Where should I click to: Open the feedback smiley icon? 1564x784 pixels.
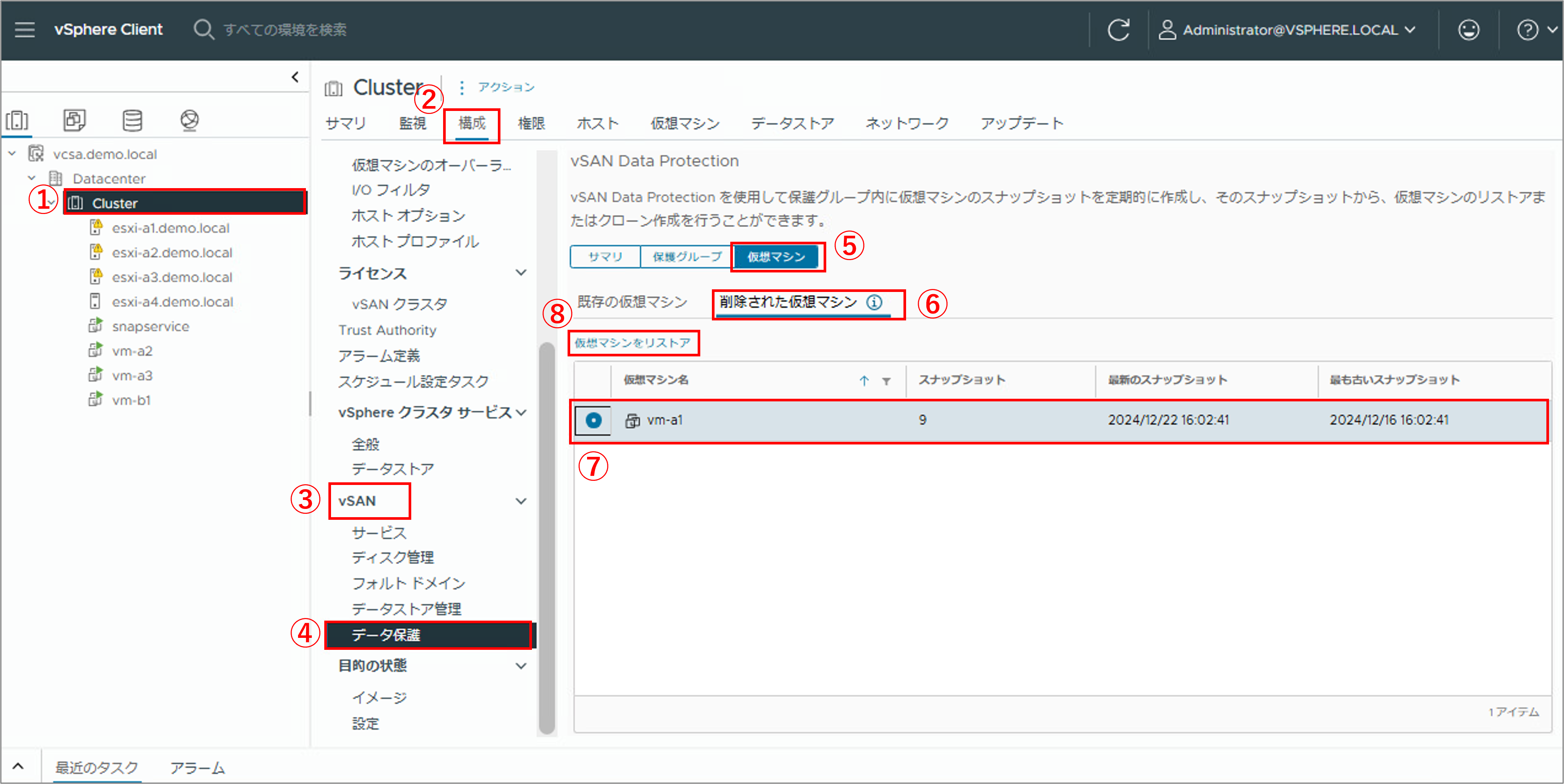pyautogui.click(x=1469, y=29)
